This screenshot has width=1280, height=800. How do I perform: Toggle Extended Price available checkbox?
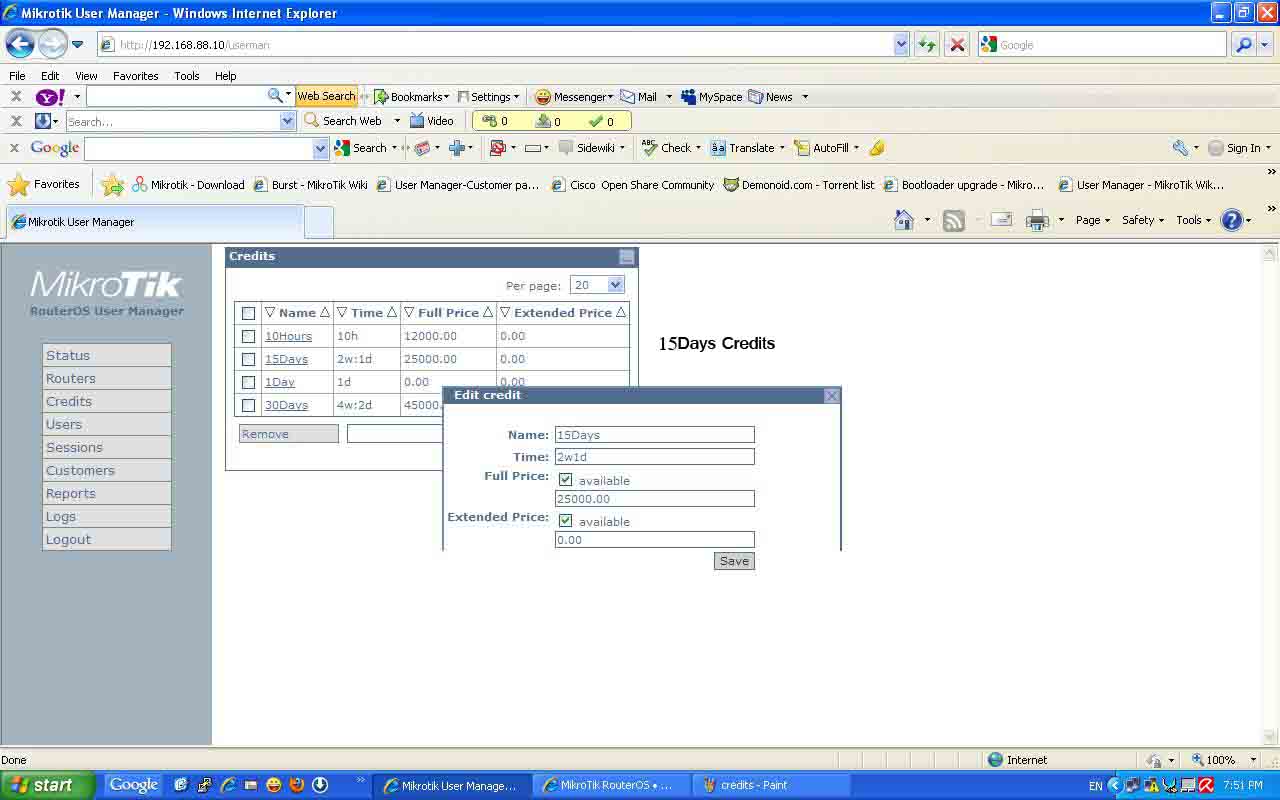tap(565, 521)
